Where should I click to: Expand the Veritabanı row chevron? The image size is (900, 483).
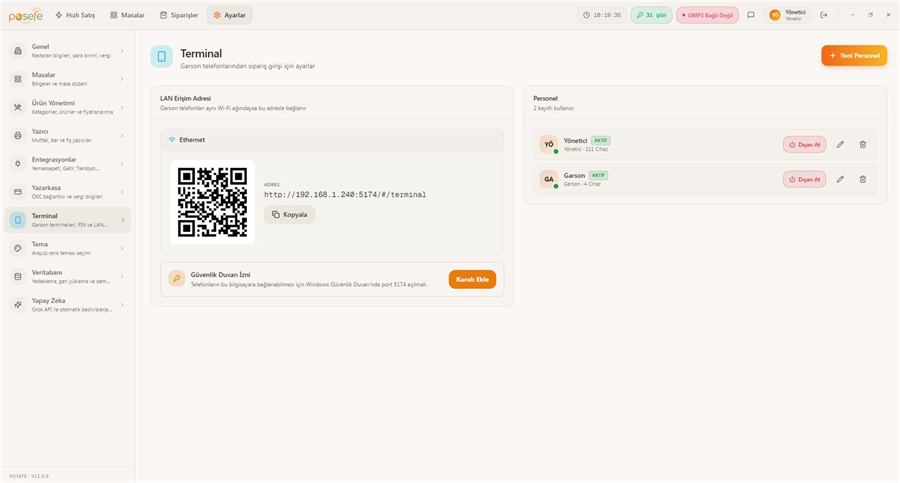click(x=122, y=276)
